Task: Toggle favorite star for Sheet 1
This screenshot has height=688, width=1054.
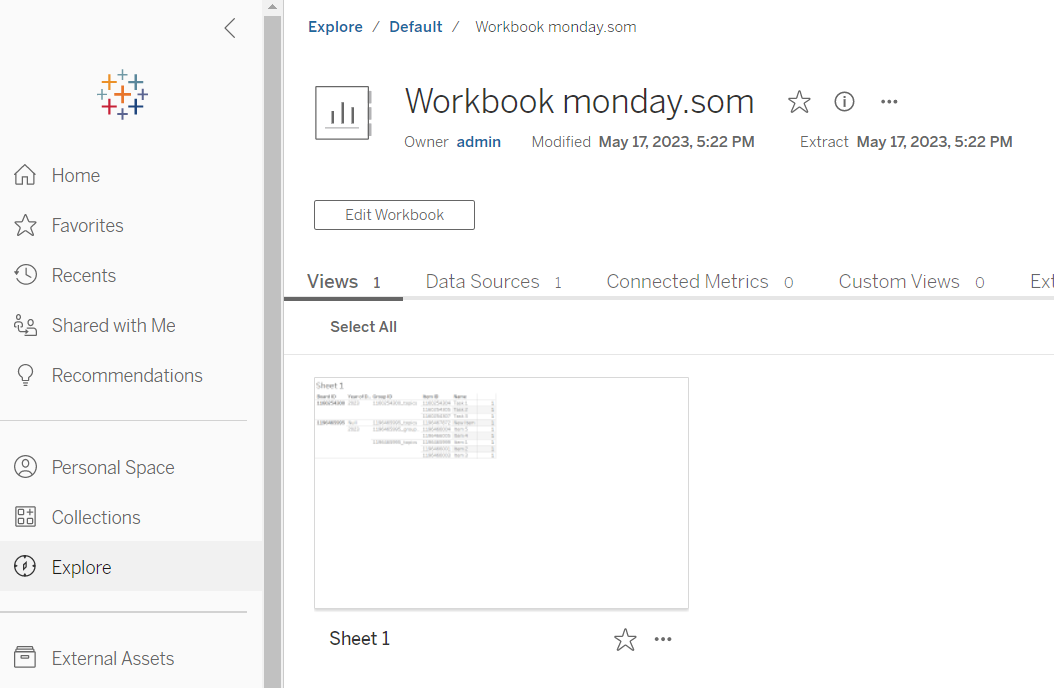Action: click(625, 640)
